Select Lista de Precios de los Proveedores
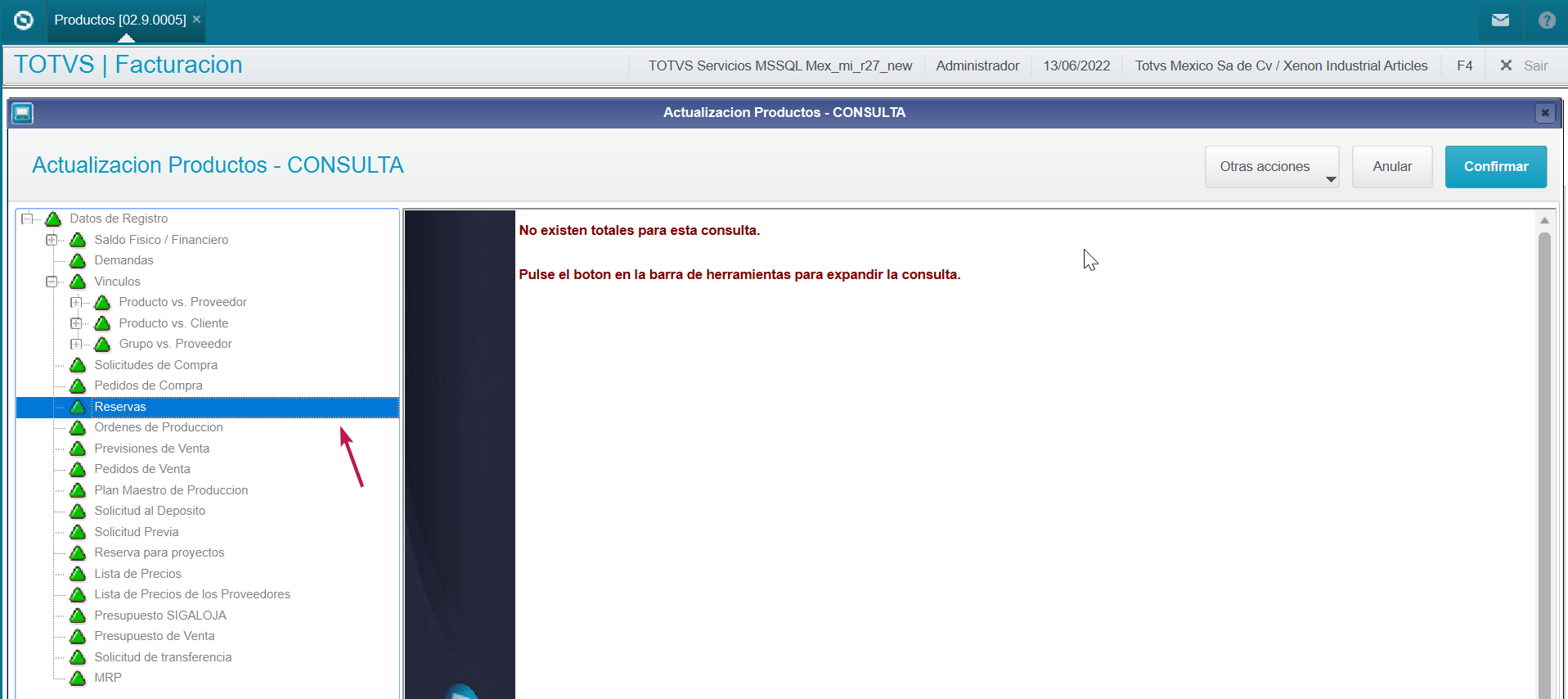This screenshot has height=699, width=1568. coord(192,594)
